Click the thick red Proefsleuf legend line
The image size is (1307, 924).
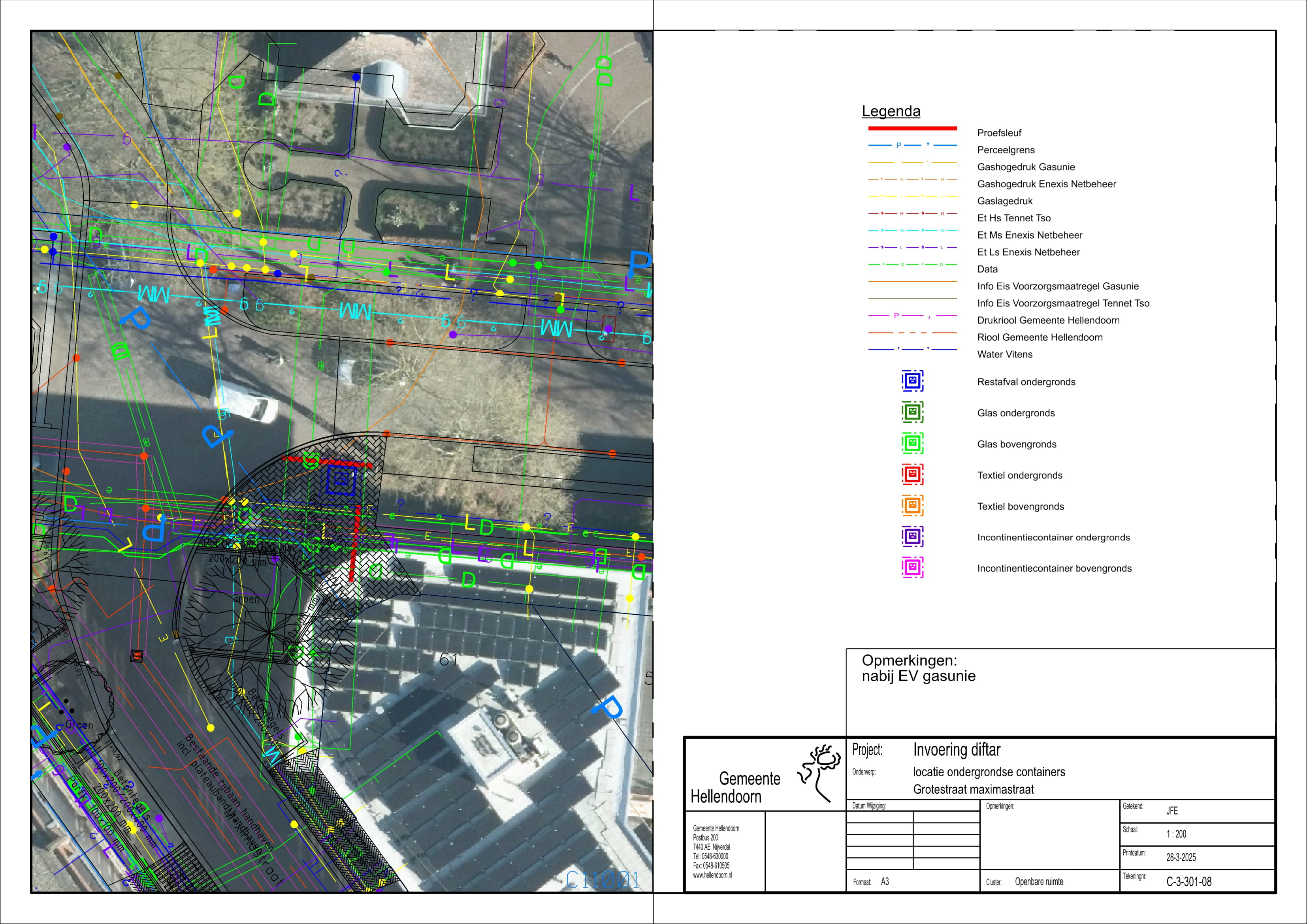912,129
